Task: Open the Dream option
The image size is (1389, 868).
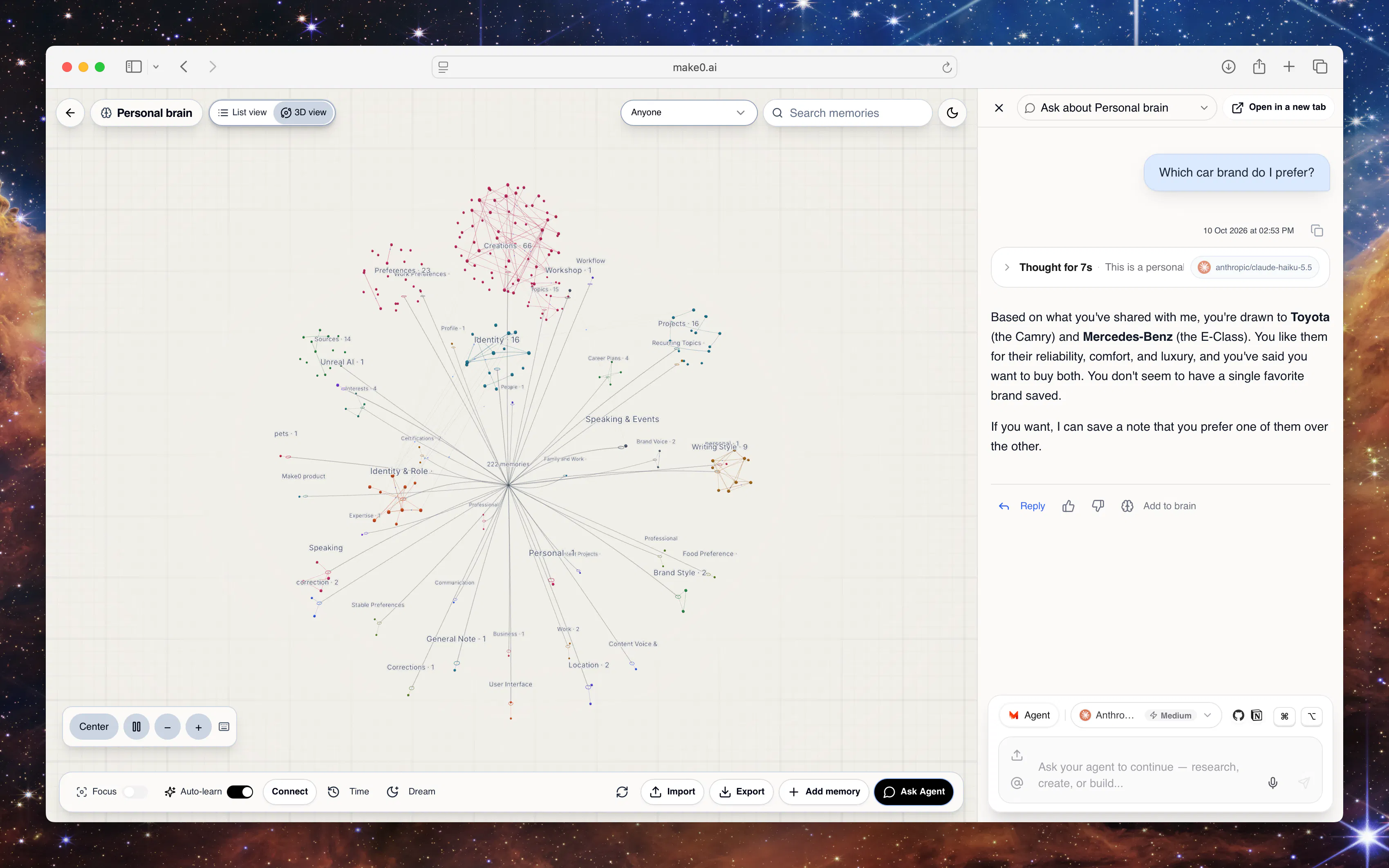Action: pyautogui.click(x=411, y=792)
